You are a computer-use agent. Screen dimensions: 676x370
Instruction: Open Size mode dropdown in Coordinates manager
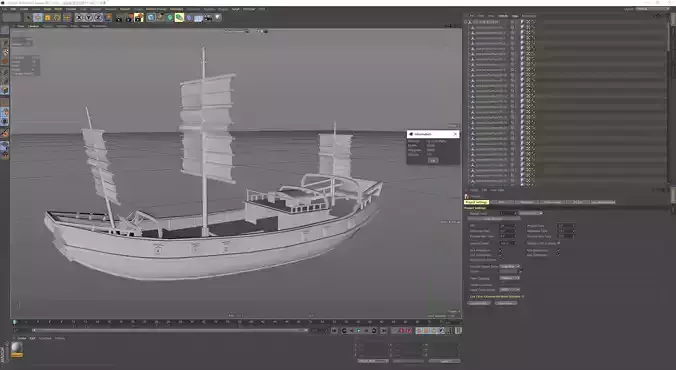[408, 361]
